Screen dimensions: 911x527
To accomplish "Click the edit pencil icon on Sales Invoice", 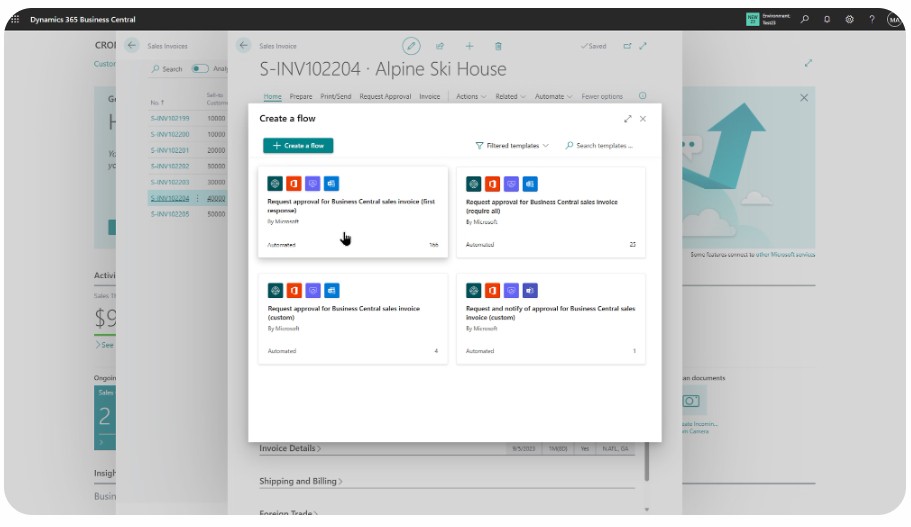I will point(411,46).
